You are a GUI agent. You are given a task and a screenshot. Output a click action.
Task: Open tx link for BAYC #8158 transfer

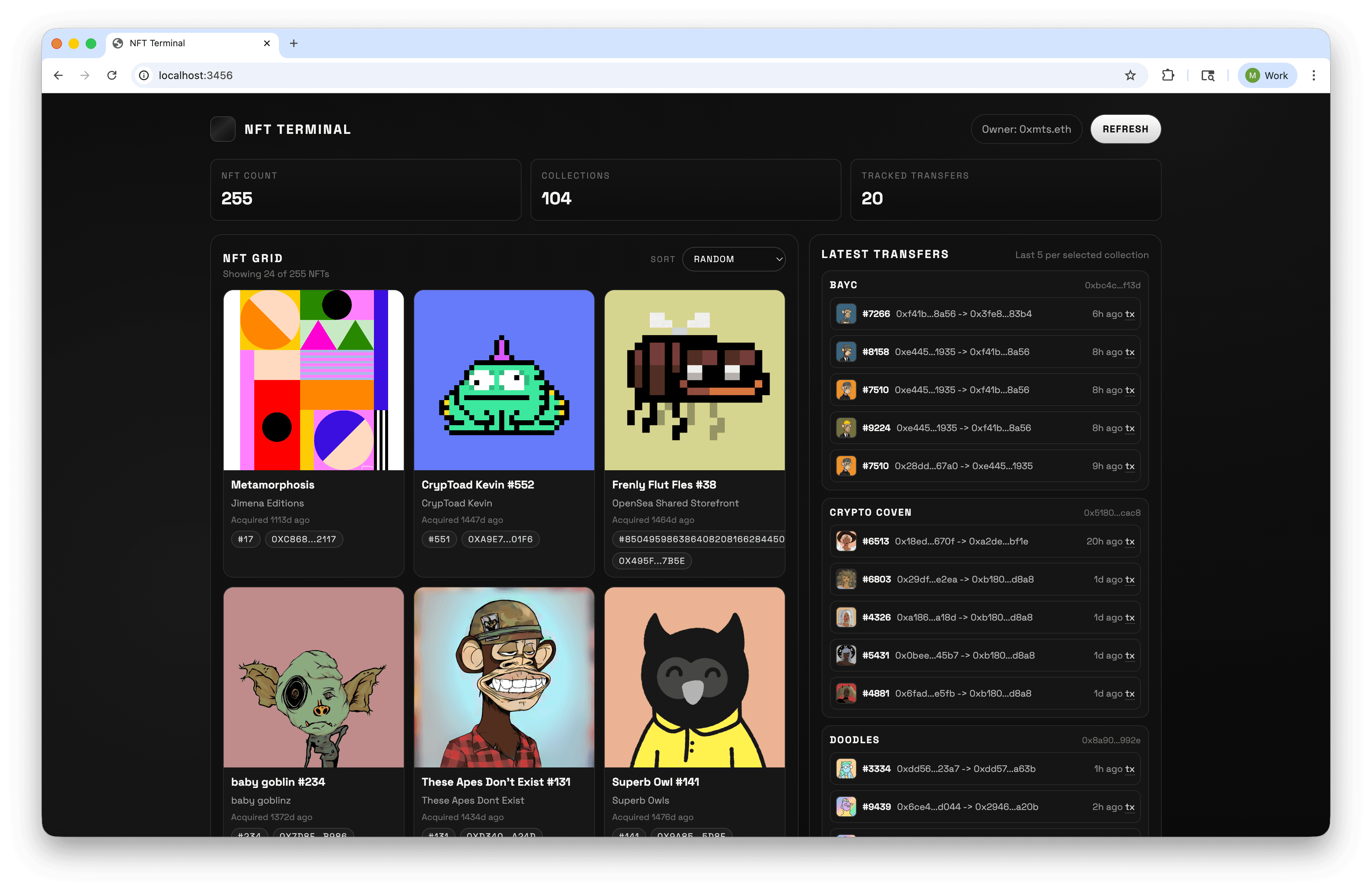pyautogui.click(x=1129, y=352)
